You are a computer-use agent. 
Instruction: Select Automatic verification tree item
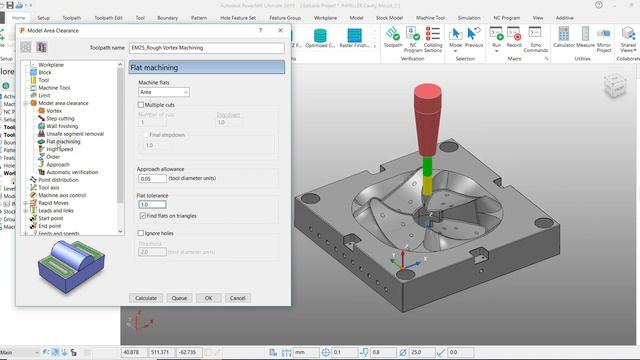[x=72, y=172]
